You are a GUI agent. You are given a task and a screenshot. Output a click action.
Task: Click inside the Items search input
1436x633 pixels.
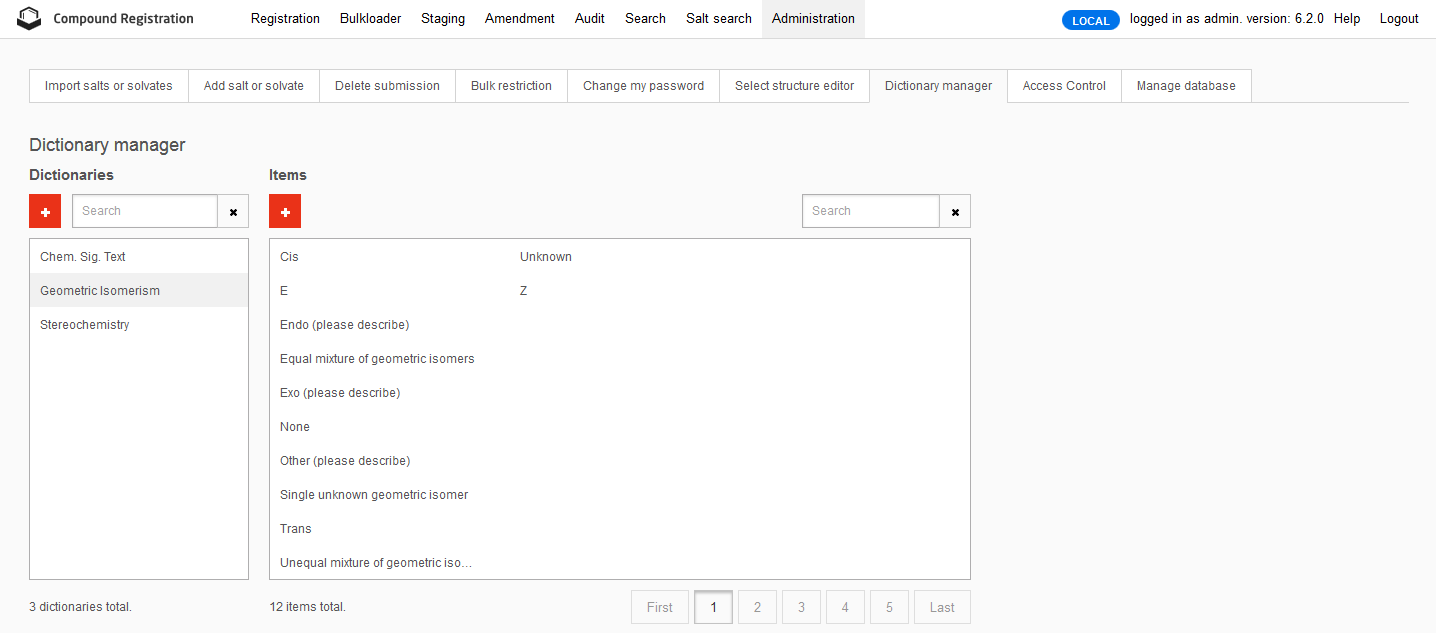pos(868,211)
